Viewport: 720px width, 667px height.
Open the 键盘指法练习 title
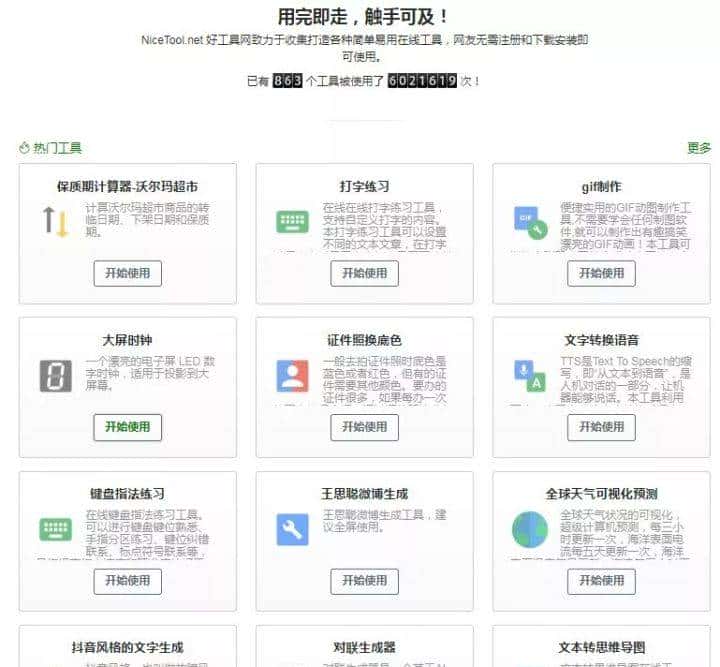pos(128,494)
